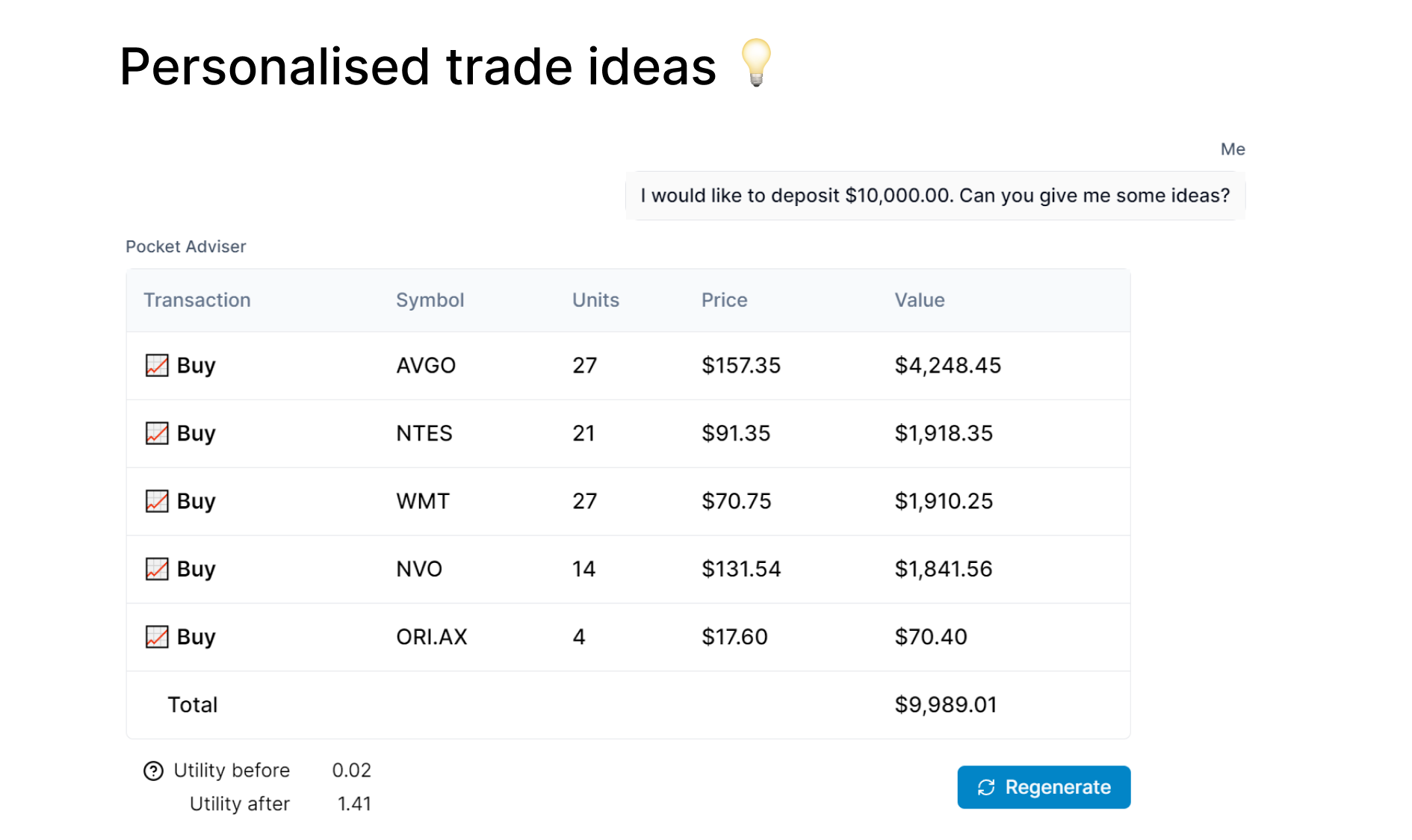
Task: Click the chart icon in NTES row
Action: pos(157,434)
